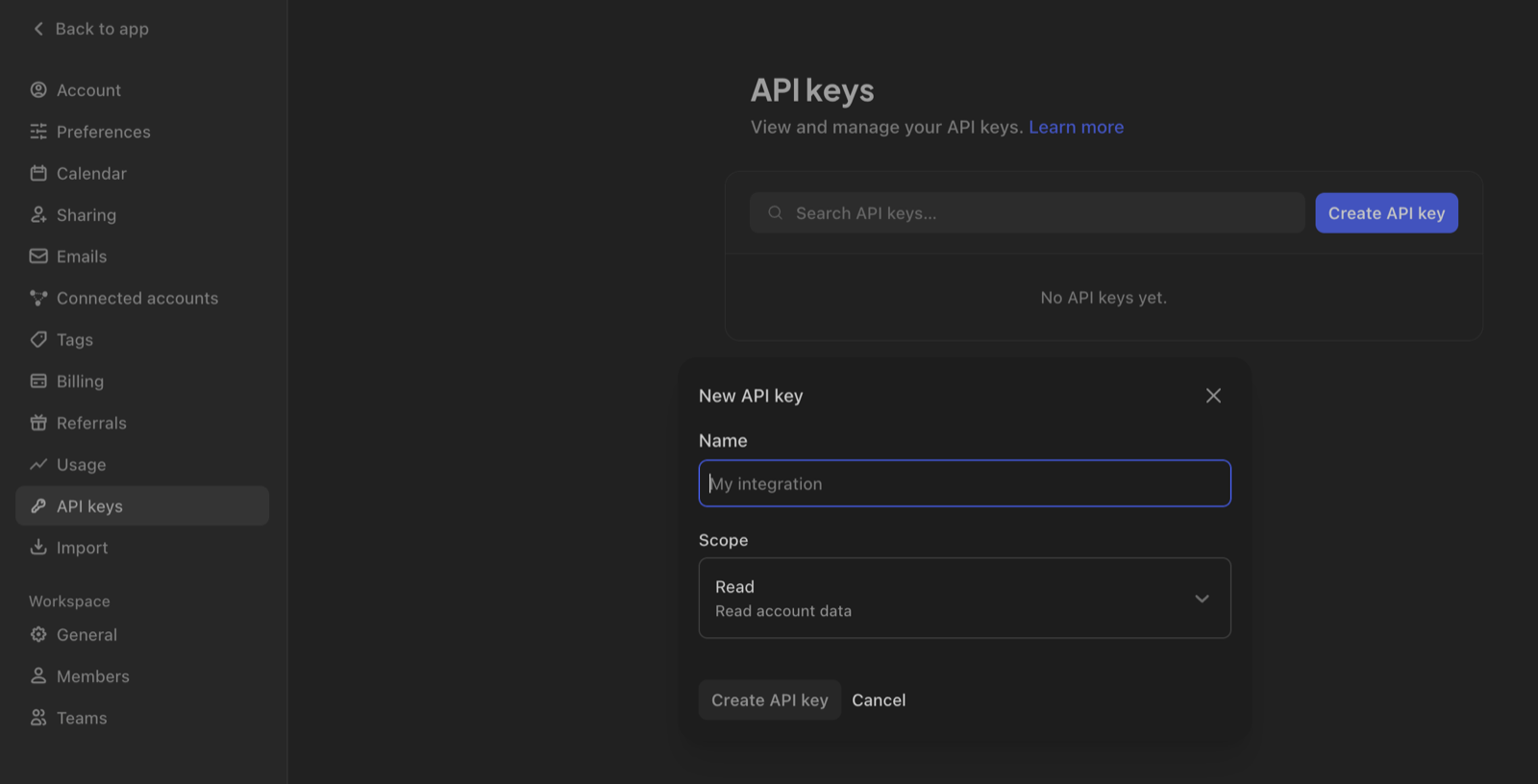
Task: Click the Account person icon in sidebar
Action: pyautogui.click(x=38, y=90)
